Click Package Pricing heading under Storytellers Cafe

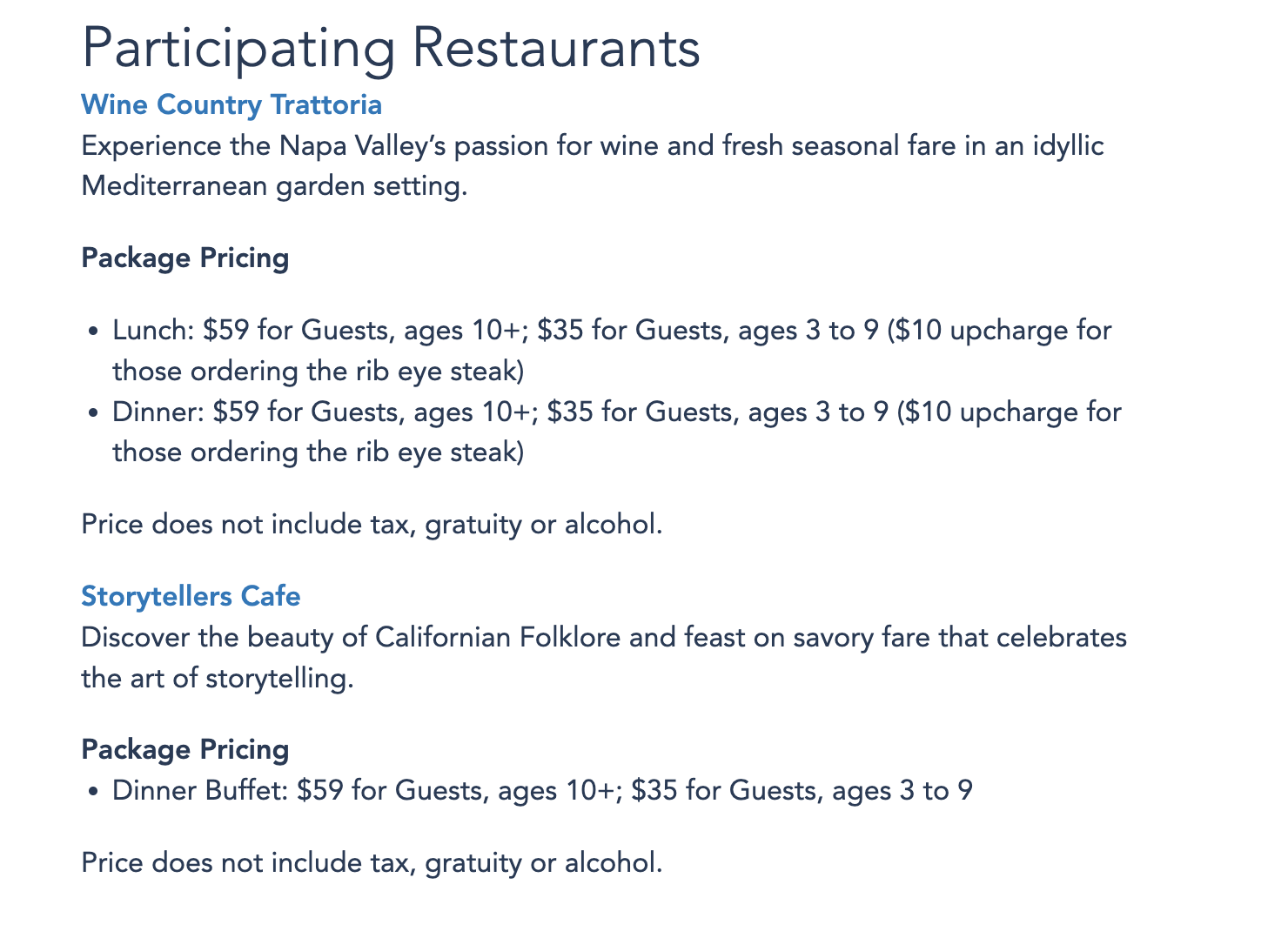click(x=184, y=749)
